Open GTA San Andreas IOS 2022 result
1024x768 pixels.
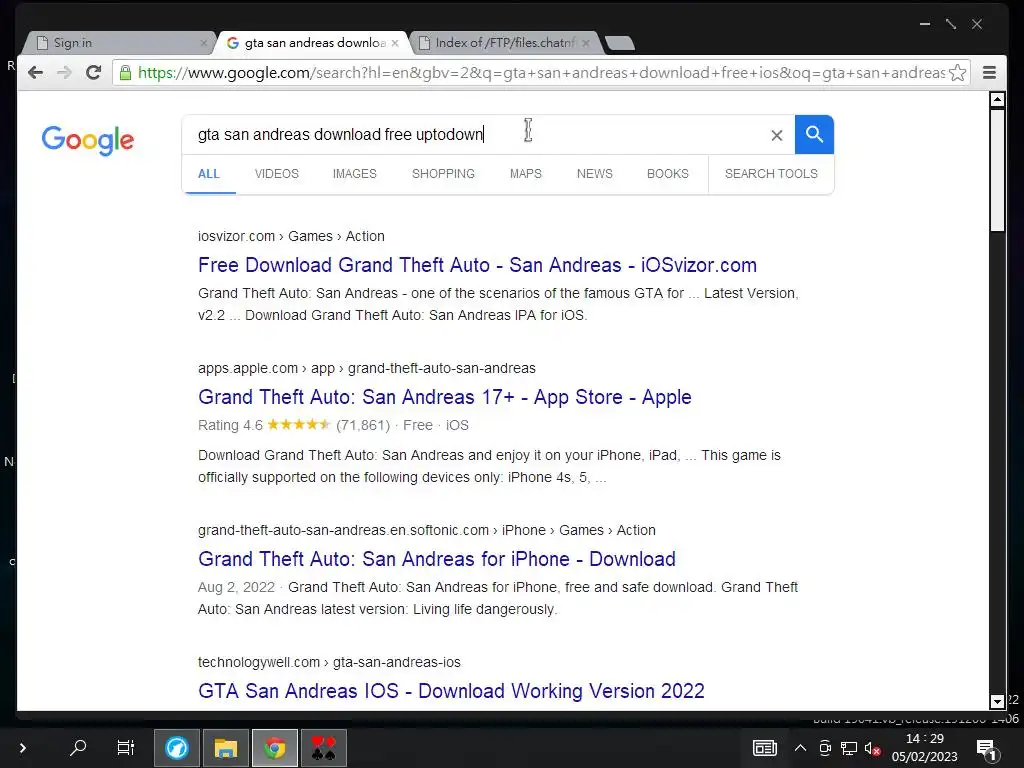tap(451, 691)
